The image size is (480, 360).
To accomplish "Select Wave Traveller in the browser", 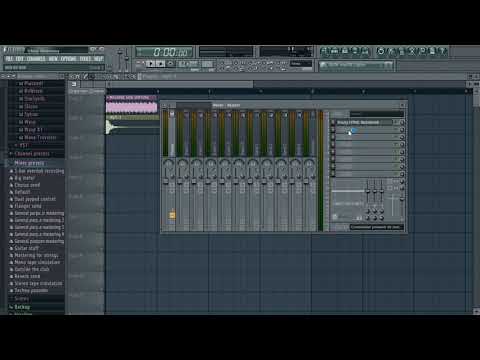I will point(40,137).
